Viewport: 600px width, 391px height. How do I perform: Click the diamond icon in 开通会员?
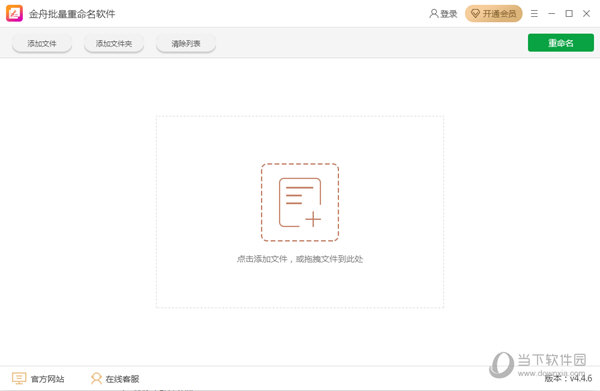(475, 14)
